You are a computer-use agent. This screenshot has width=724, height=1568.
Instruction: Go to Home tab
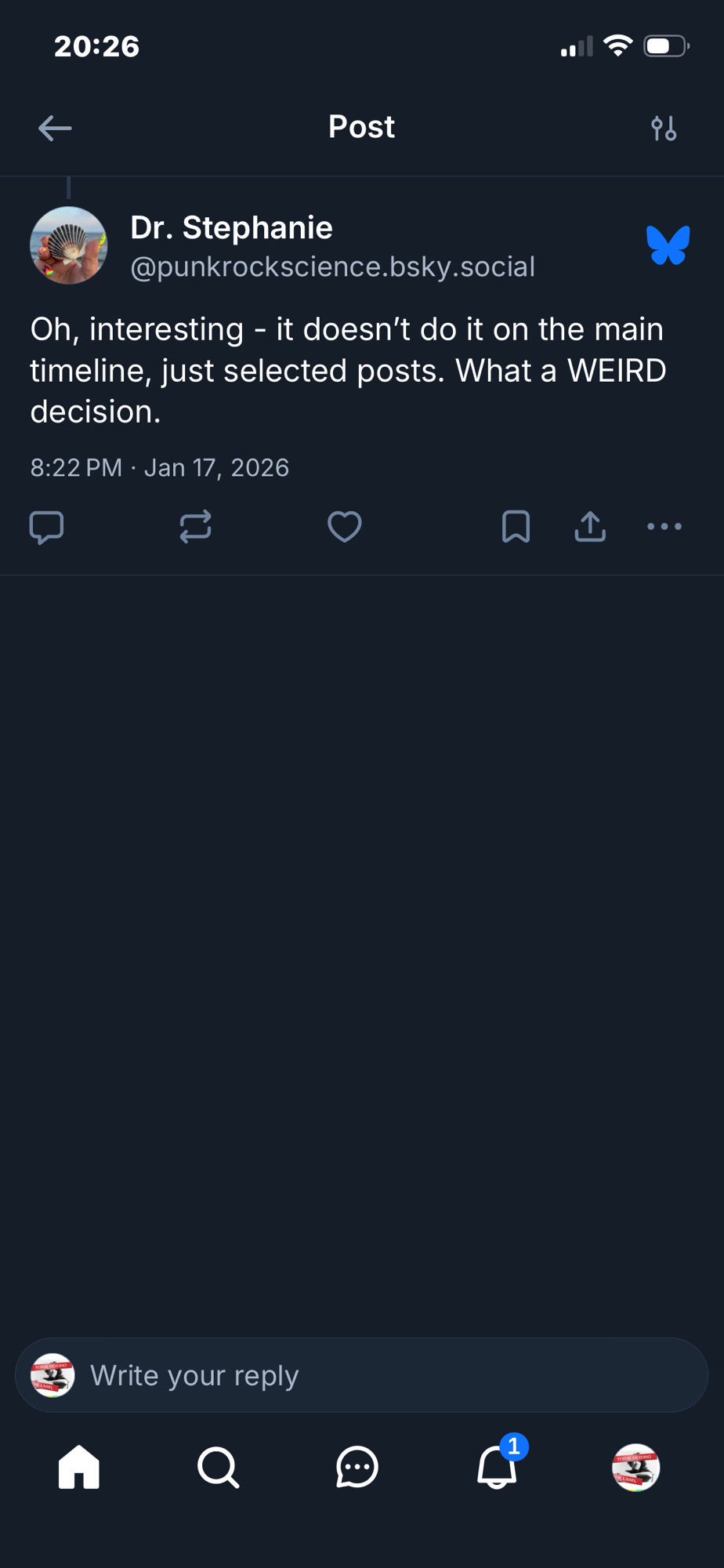(79, 1467)
